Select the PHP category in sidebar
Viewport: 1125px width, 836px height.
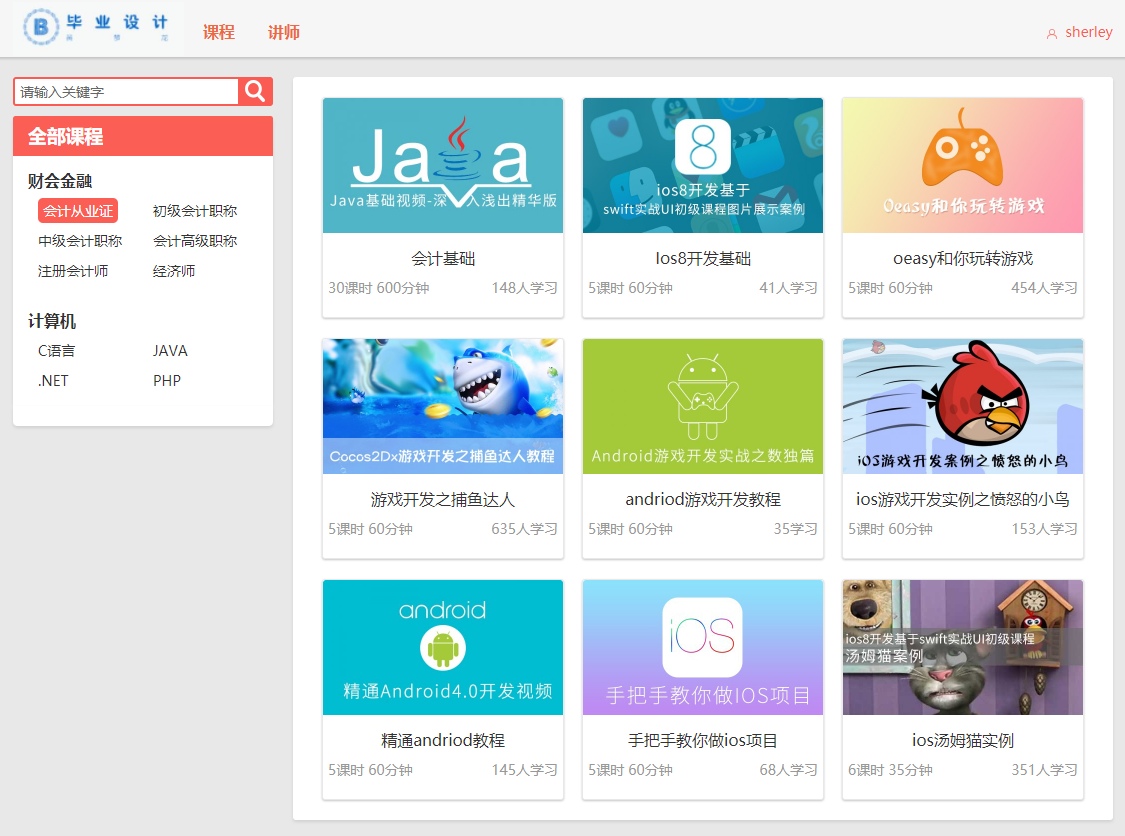pos(167,381)
